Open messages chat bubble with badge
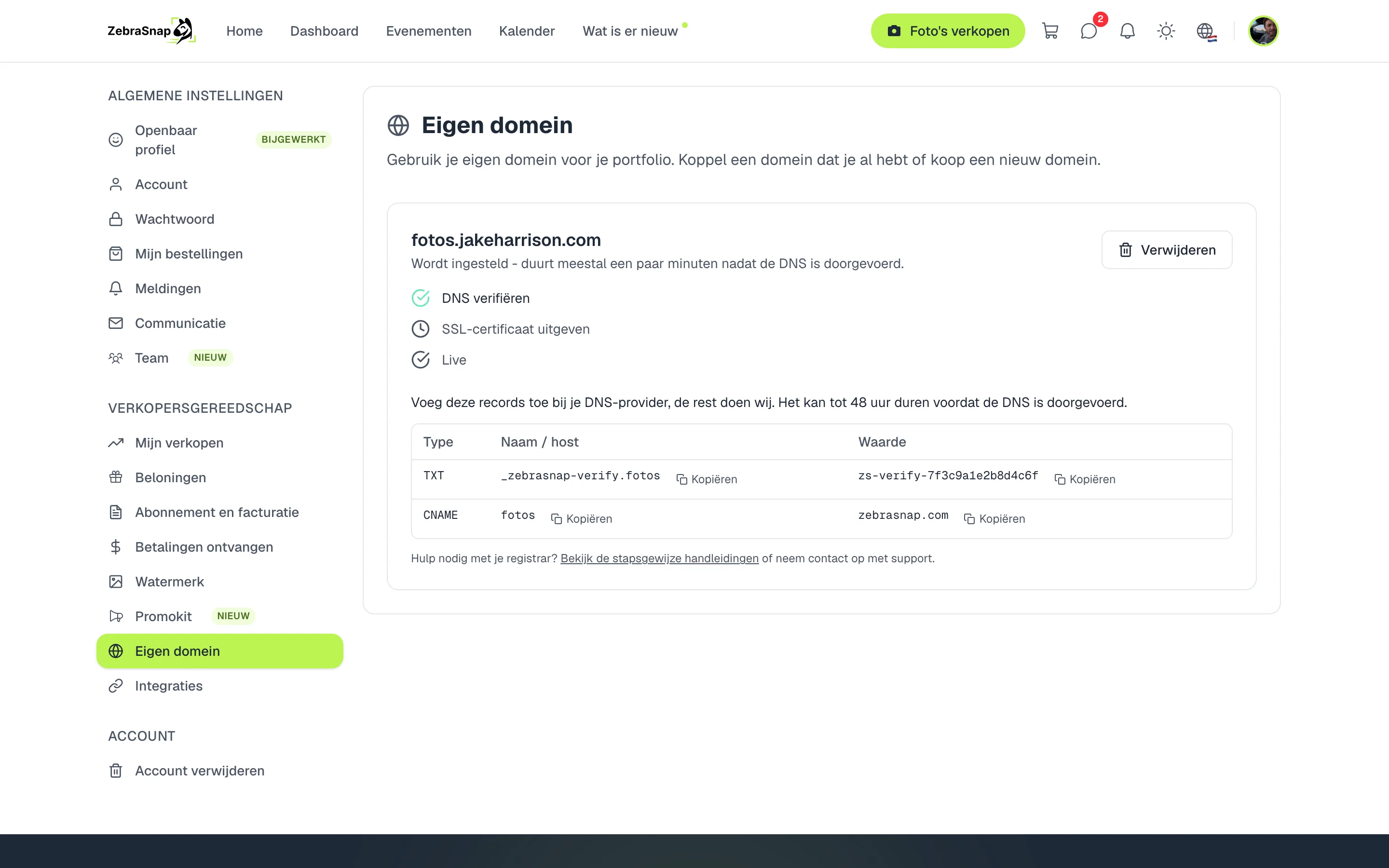1389x868 pixels. pyautogui.click(x=1089, y=31)
